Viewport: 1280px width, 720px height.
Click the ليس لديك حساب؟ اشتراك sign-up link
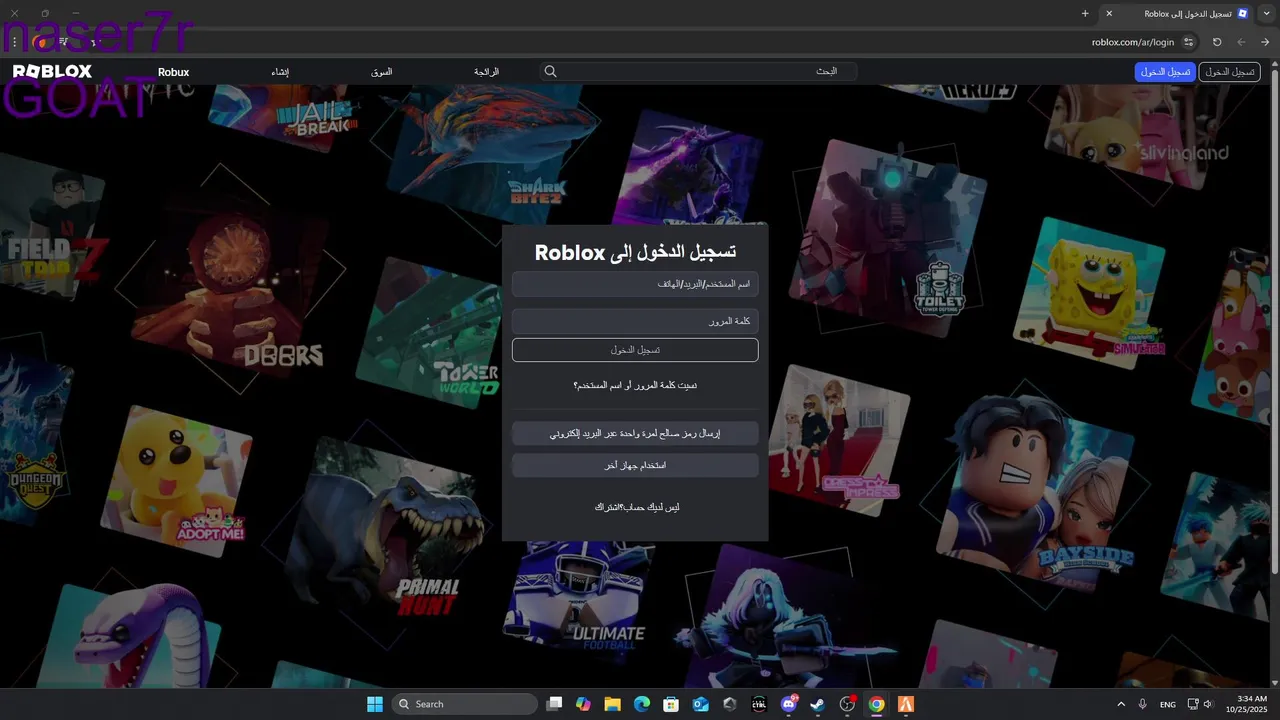637,508
